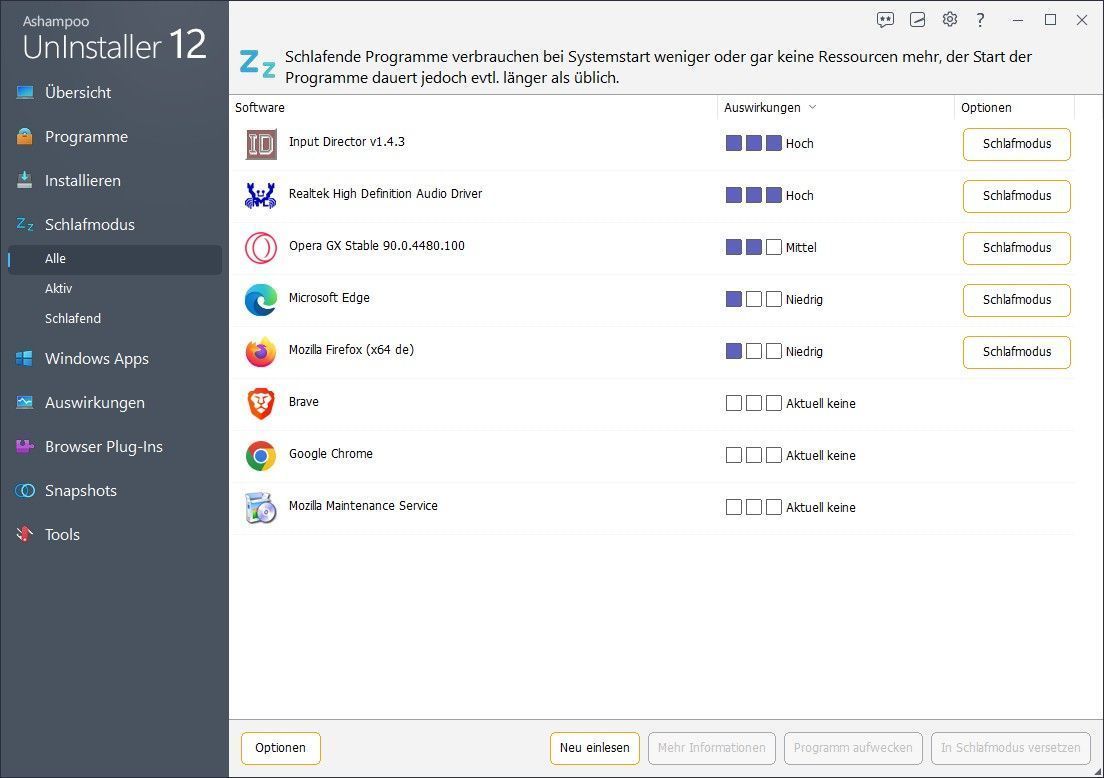The height and width of the screenshot is (778, 1104).
Task: Open Auswirkungen column sort dropdown arrow
Action: coord(812,108)
